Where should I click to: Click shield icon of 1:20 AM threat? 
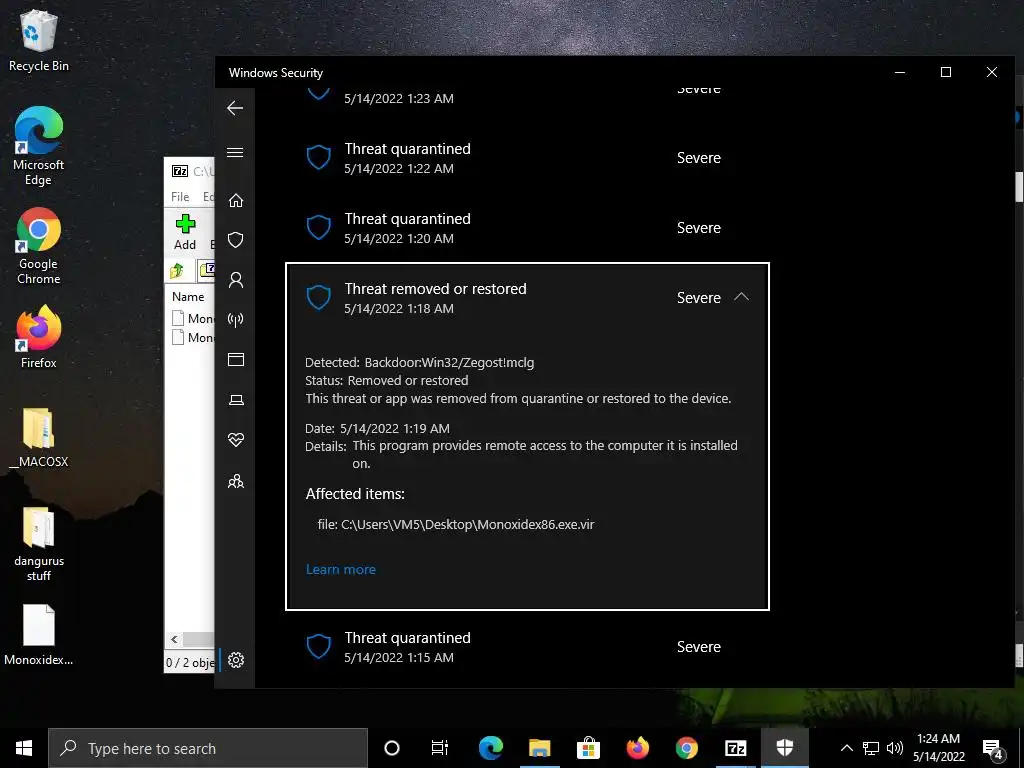tap(319, 227)
